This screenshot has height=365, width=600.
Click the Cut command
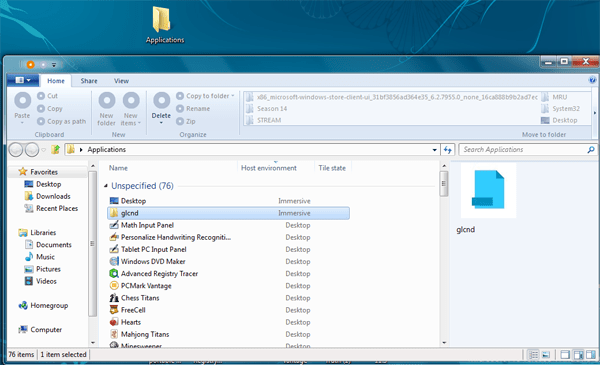[x=47, y=96]
